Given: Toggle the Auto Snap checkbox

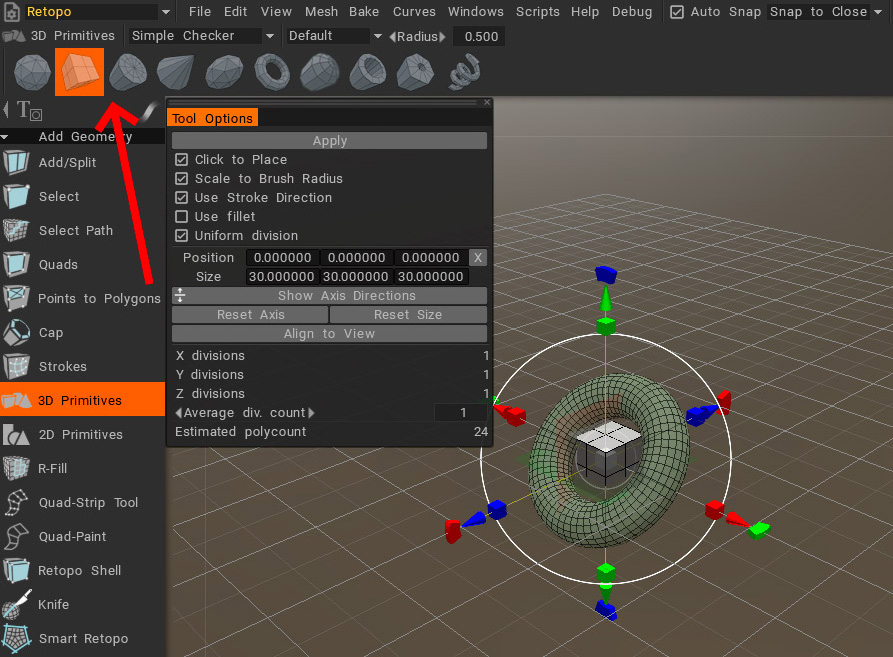Looking at the screenshot, I should [677, 12].
